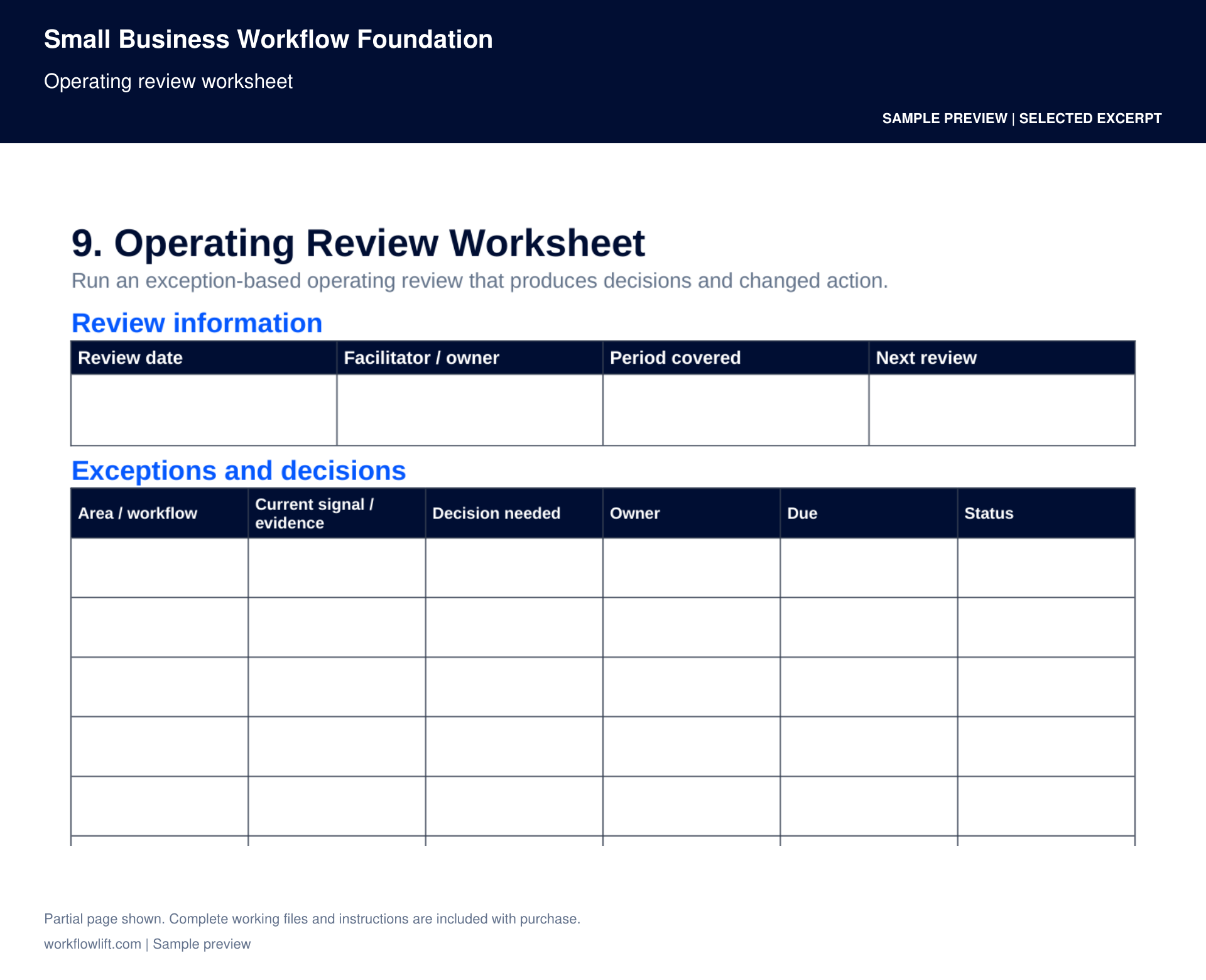
Task: Click the 'Run an exception-based operating review' description
Action: tap(480, 281)
